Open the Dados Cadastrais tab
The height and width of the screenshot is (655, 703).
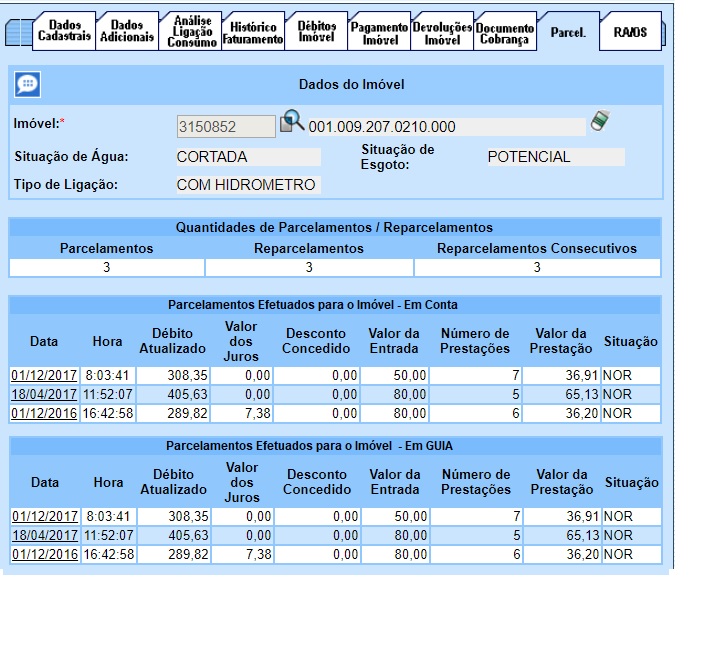click(66, 32)
